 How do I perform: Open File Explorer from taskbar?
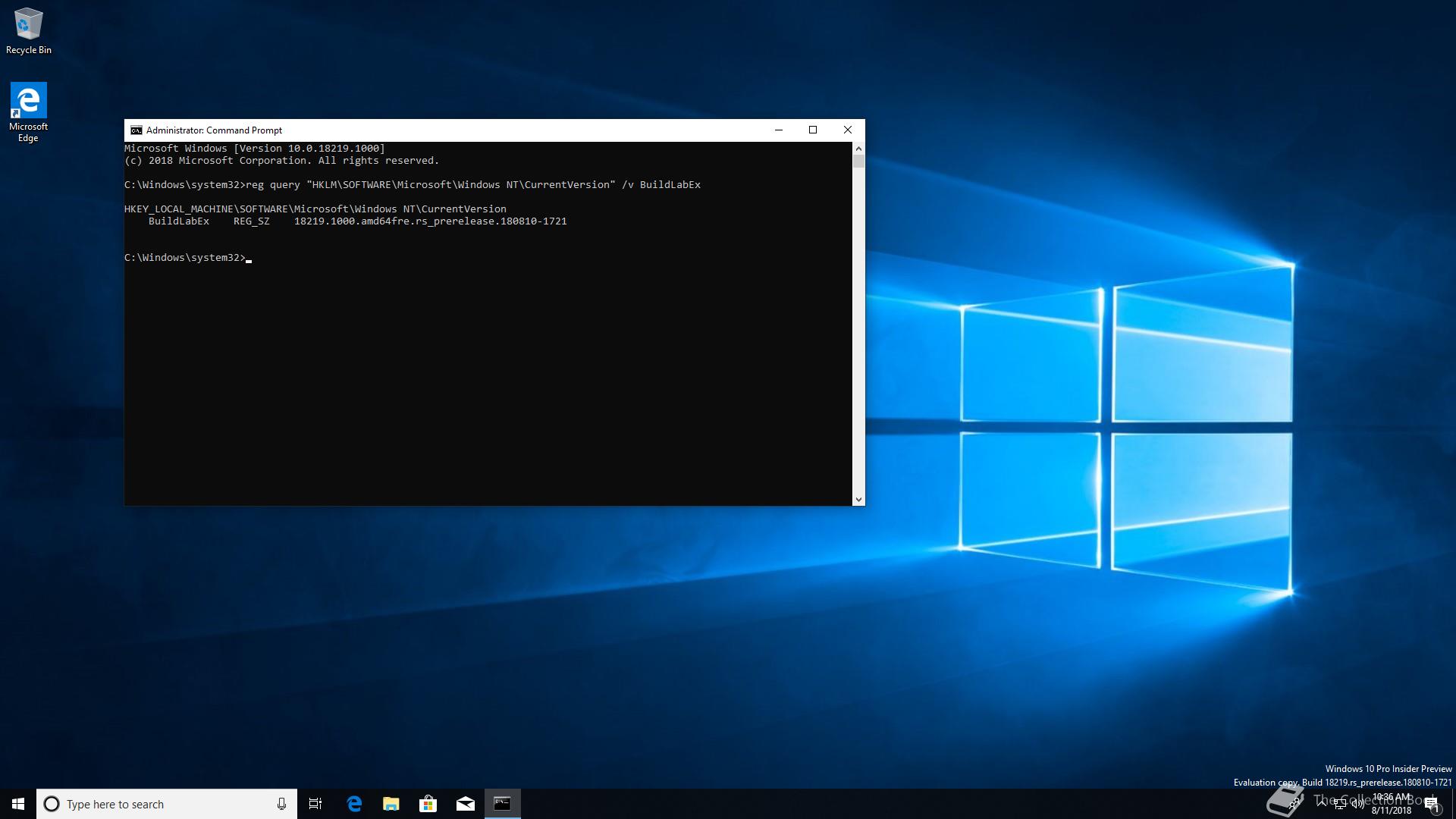(391, 804)
